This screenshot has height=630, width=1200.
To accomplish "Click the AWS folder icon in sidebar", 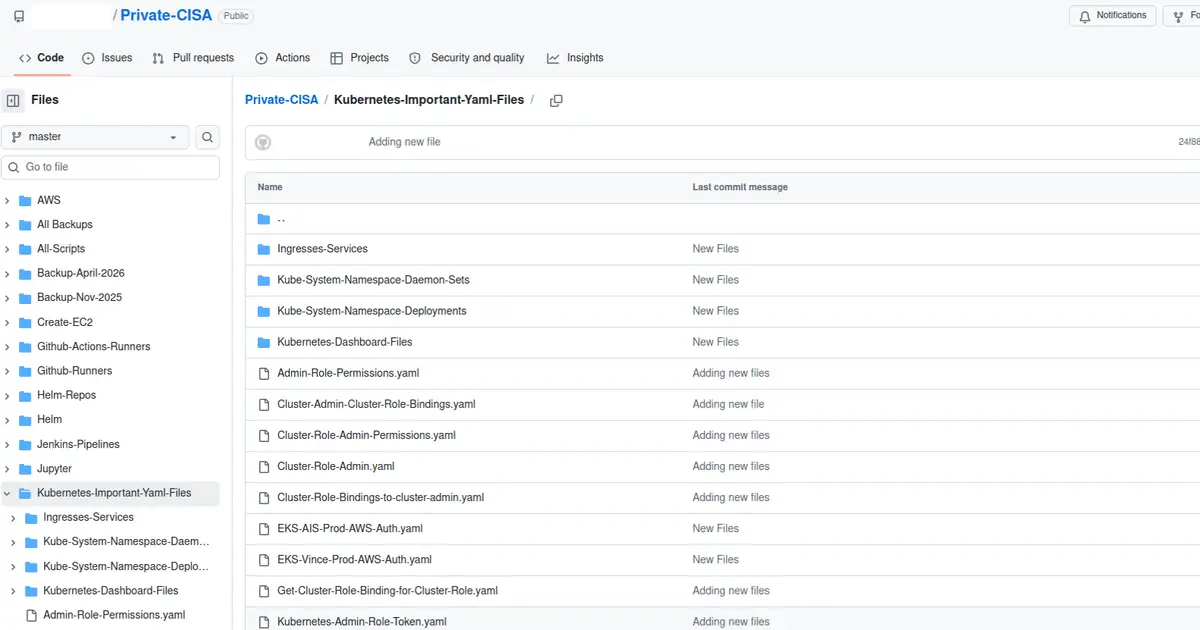I will 25,200.
